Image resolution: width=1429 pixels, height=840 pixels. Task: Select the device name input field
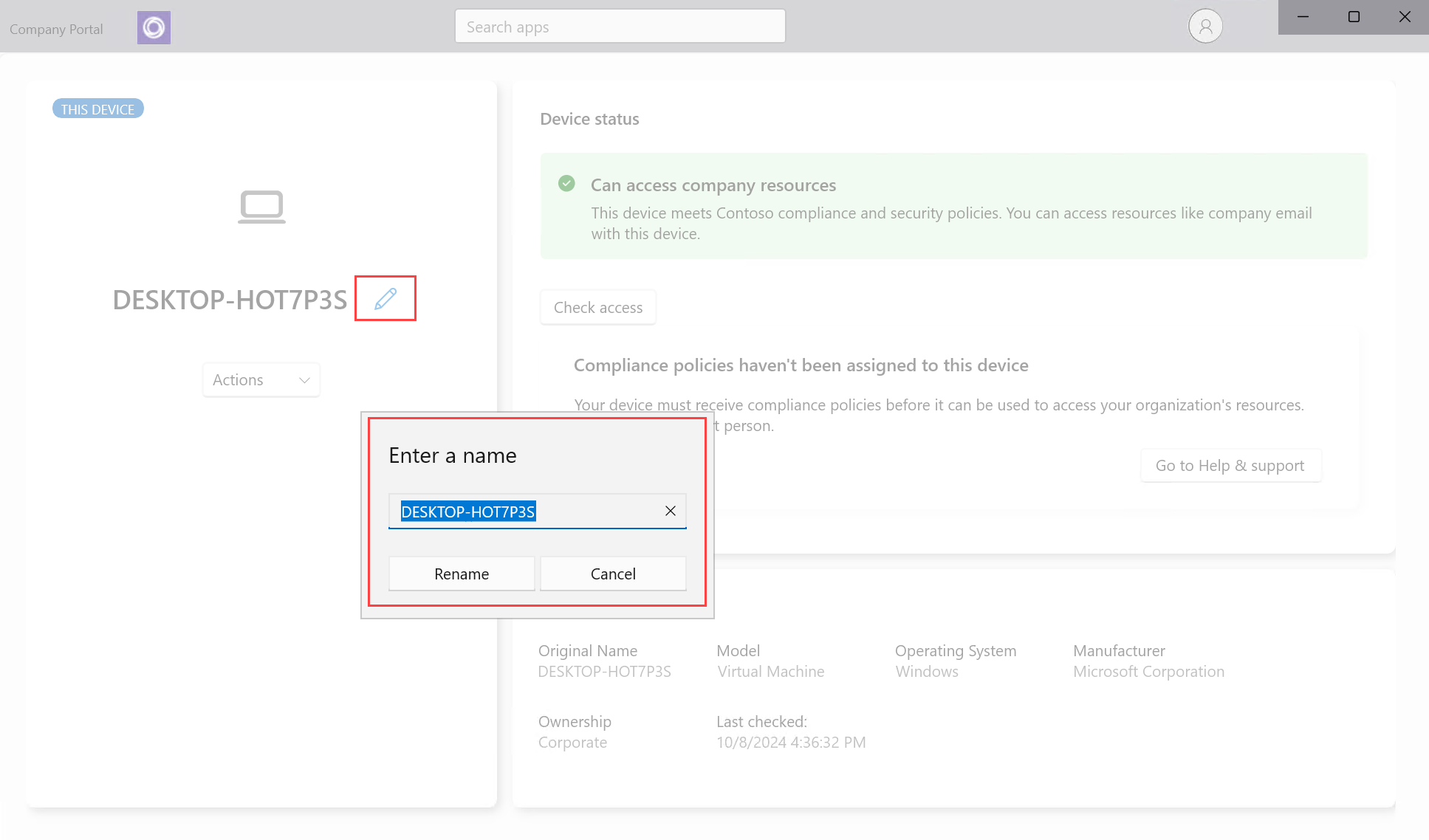[536, 511]
